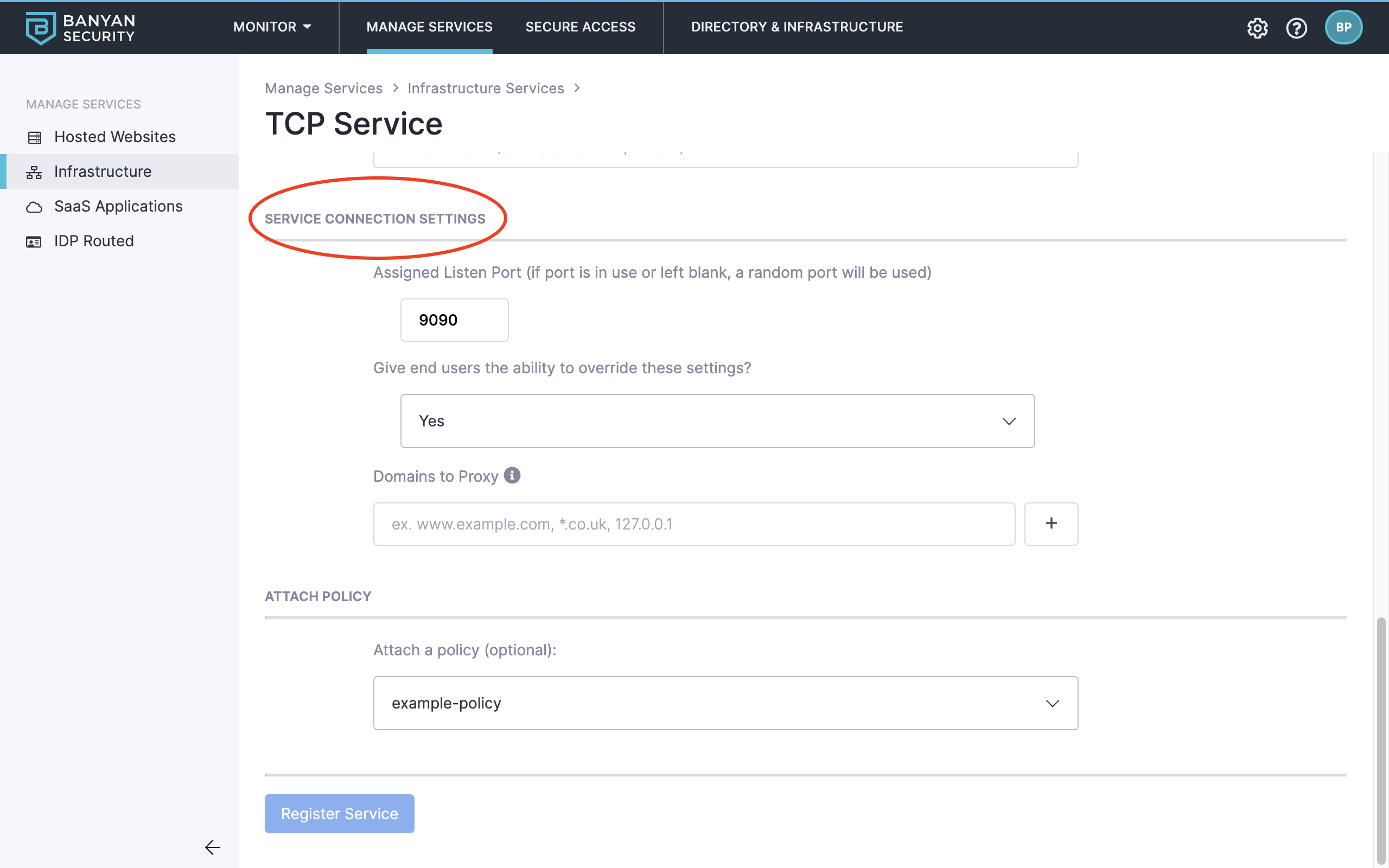Click the page's vertical scrollbar thumb
Image resolution: width=1389 pixels, height=868 pixels.
click(x=1381, y=741)
